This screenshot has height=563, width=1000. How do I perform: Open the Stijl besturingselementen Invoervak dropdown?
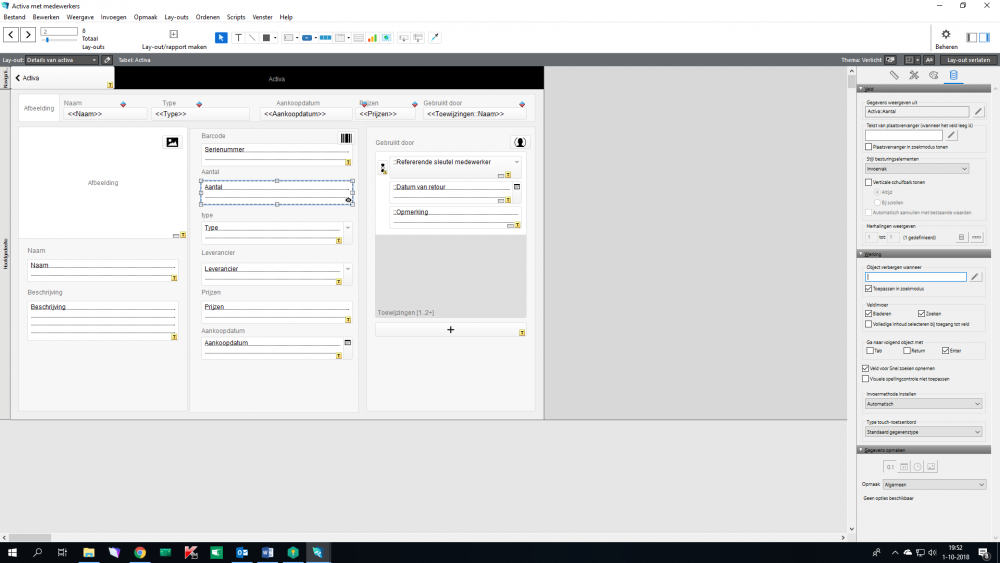(917, 169)
